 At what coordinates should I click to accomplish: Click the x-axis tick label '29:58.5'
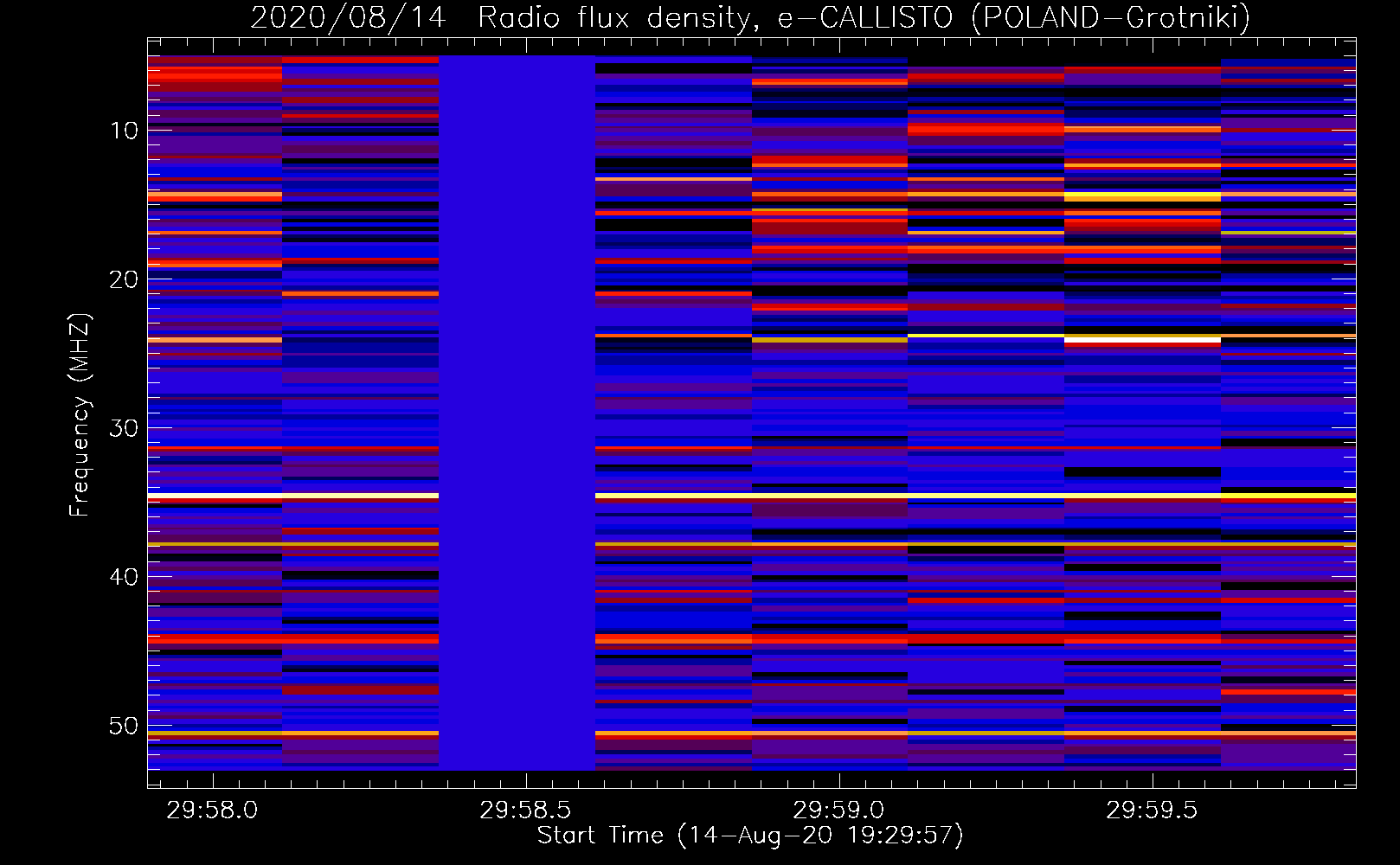525,811
